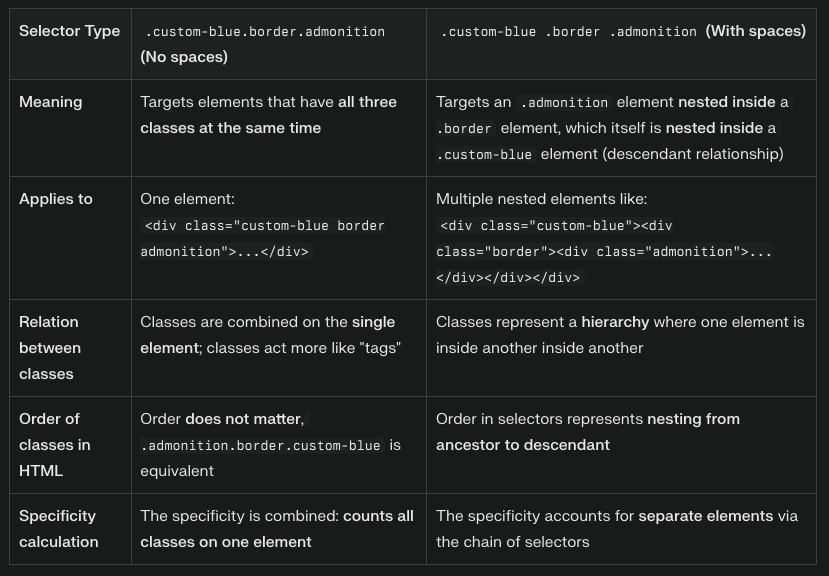Select the "Relation between classes" row label

tap(50, 348)
